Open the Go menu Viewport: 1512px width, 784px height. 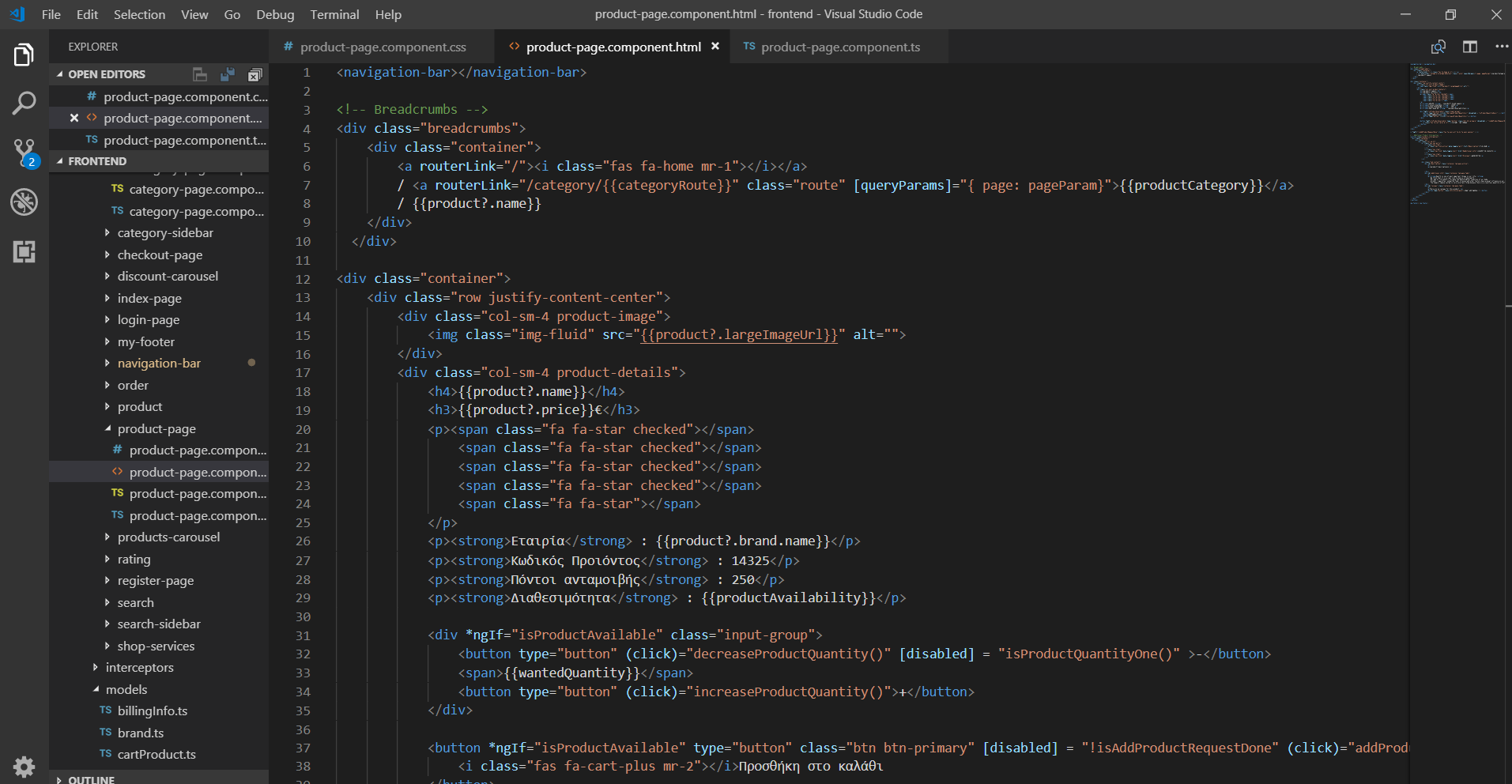click(232, 14)
